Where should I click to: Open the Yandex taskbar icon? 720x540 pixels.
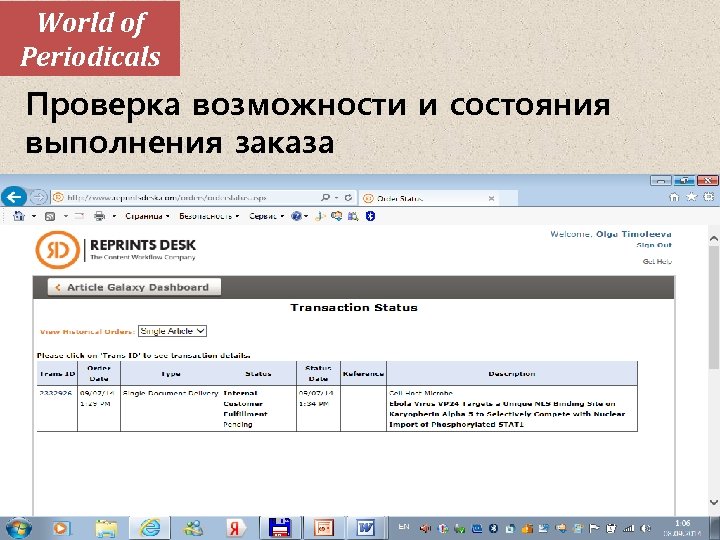click(x=236, y=528)
